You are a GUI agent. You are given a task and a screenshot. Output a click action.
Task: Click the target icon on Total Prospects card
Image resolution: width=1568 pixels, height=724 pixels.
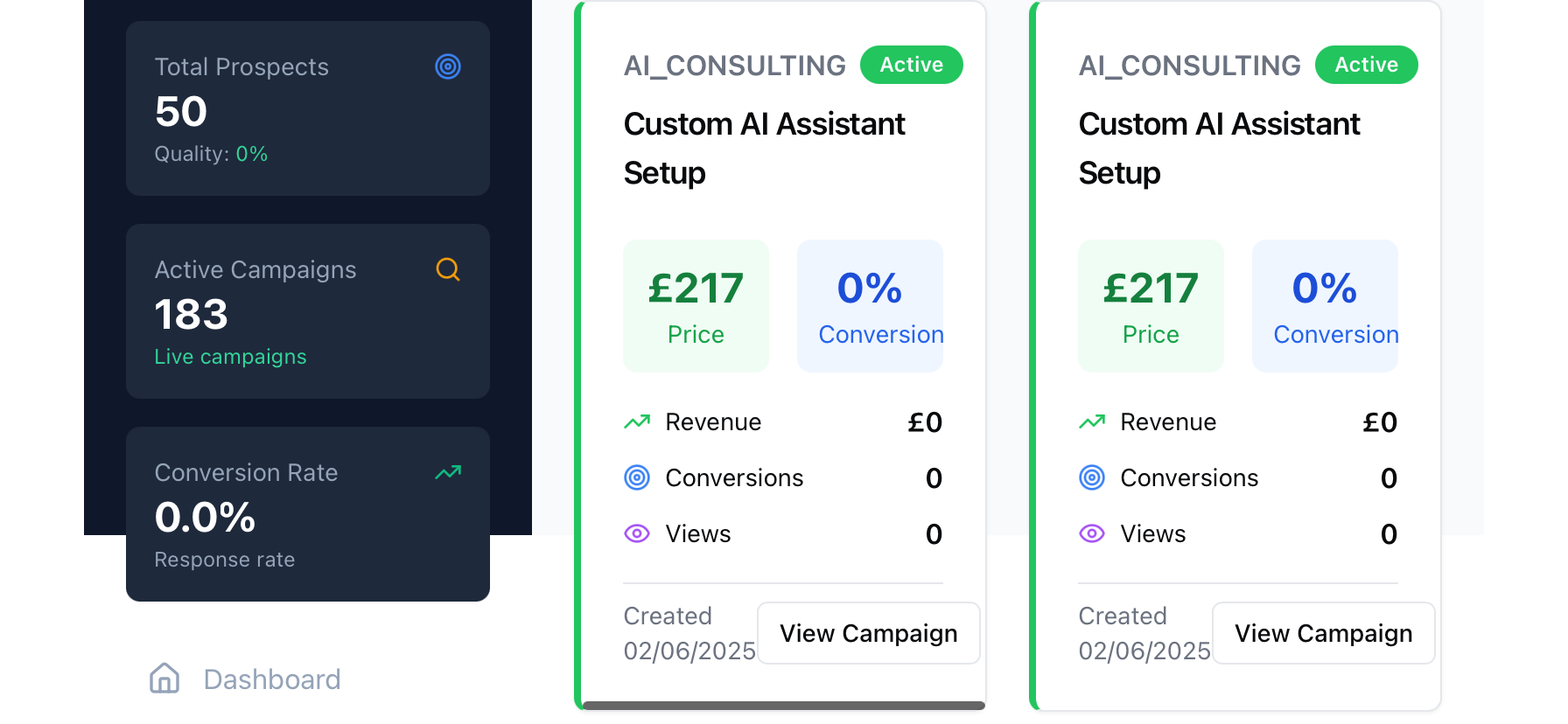pos(448,66)
